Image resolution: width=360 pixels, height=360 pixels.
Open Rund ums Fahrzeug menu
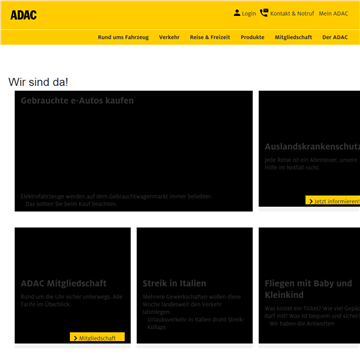point(123,37)
